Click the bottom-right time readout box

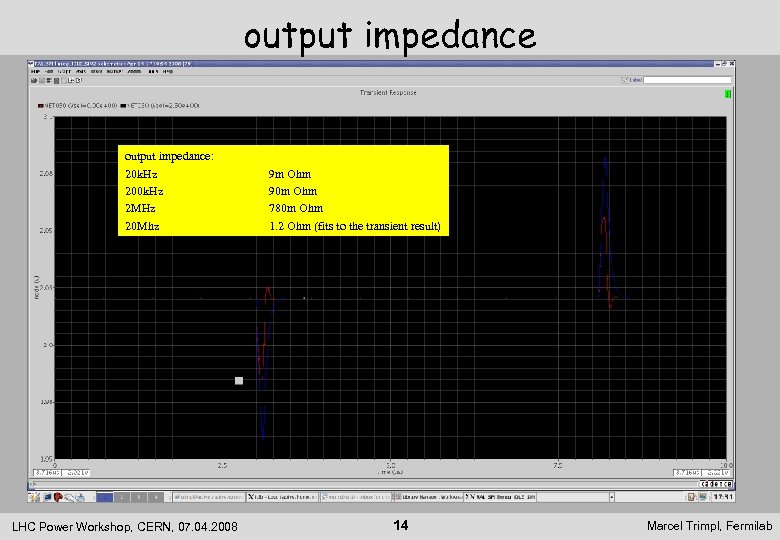click(687, 473)
